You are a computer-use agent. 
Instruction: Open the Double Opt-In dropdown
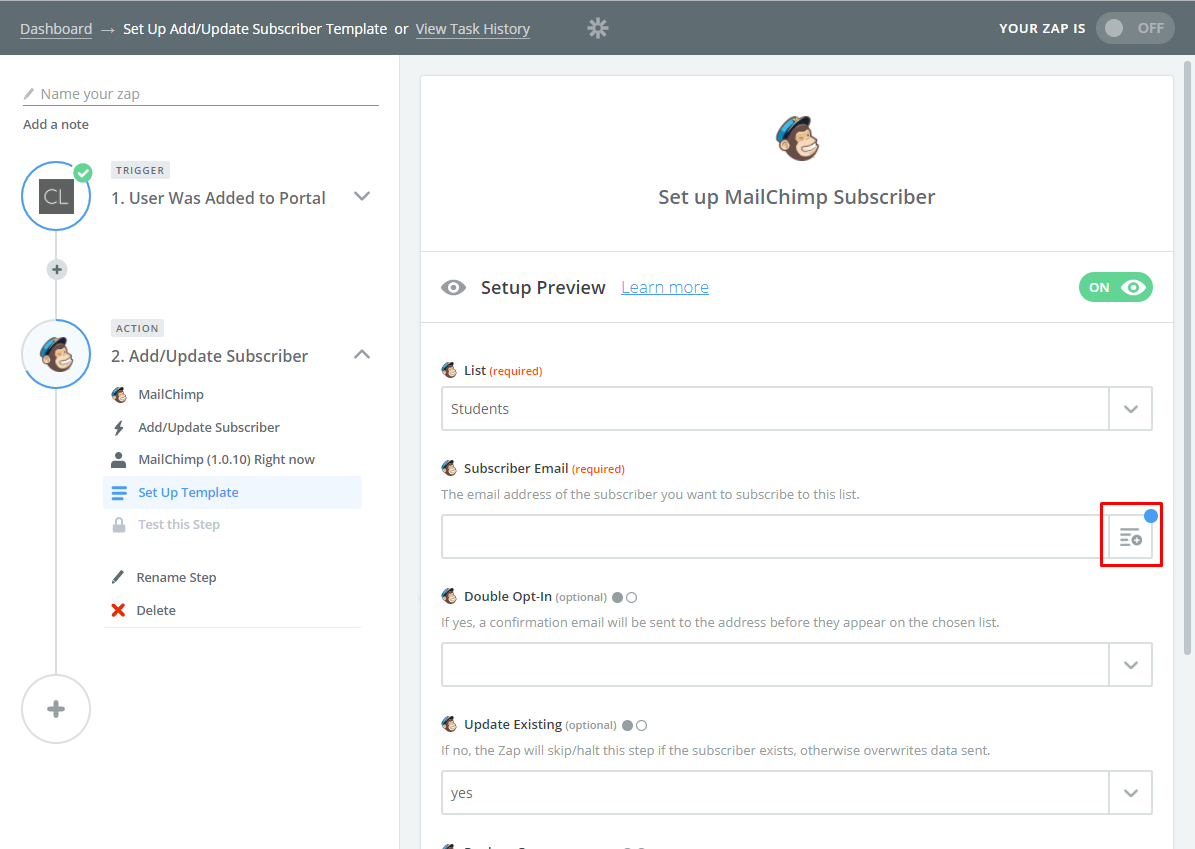coord(796,665)
